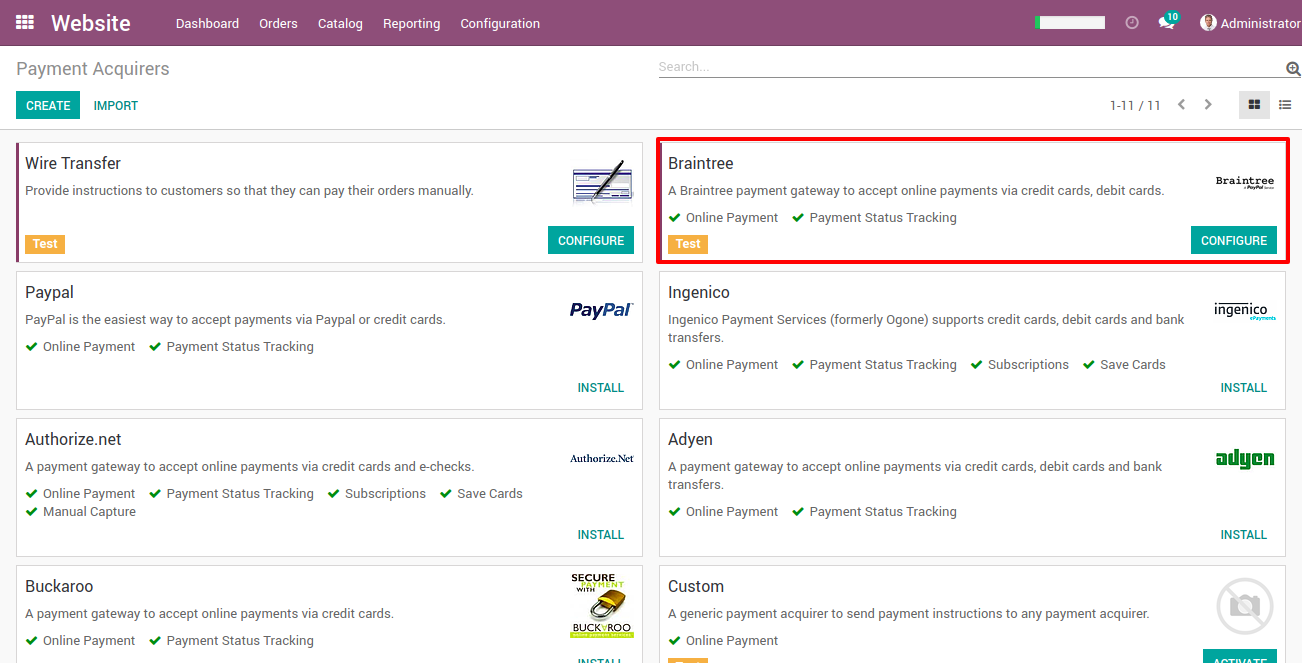Click the Payment Acquirers heading
1302x663 pixels.
click(93, 68)
